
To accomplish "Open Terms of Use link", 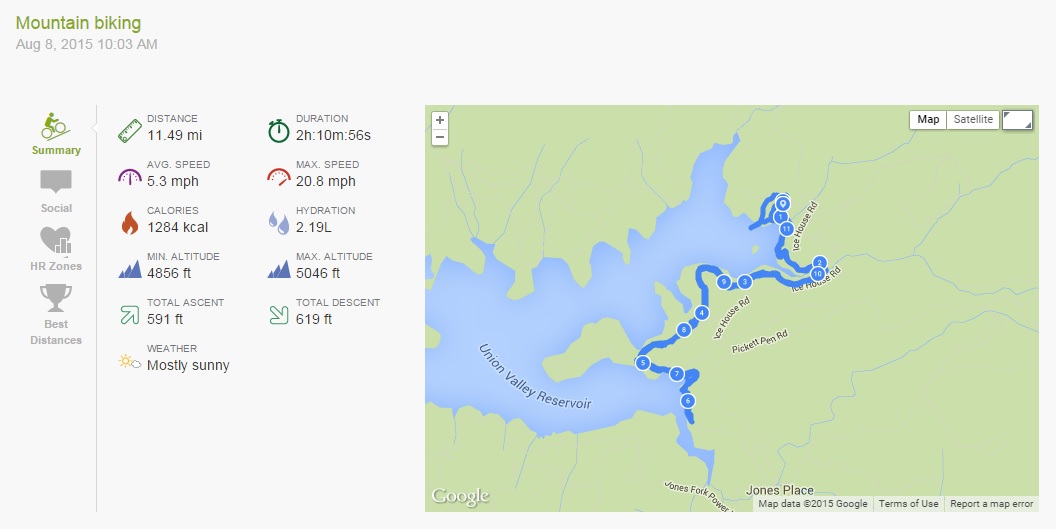I will [909, 504].
